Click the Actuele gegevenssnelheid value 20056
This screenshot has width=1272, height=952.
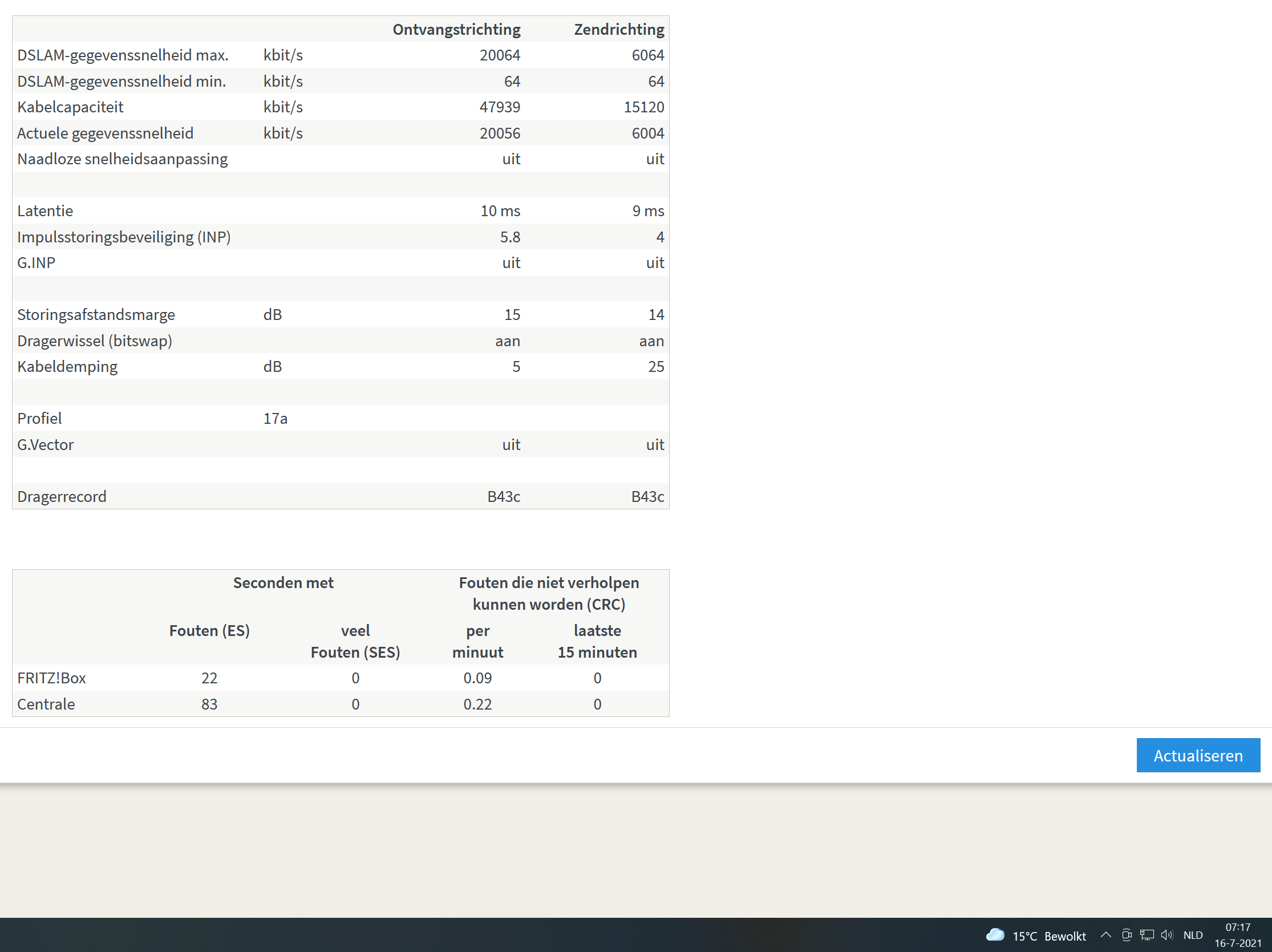(500, 133)
